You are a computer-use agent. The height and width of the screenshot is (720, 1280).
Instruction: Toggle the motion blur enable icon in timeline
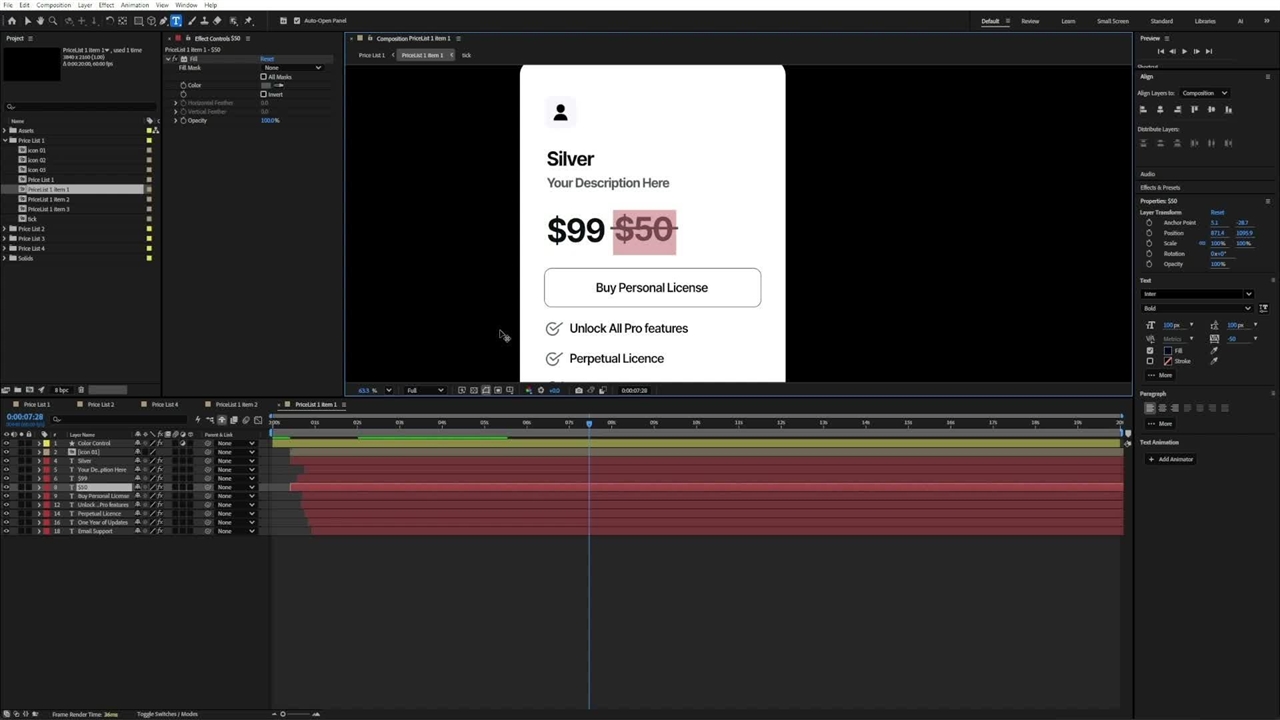(246, 419)
